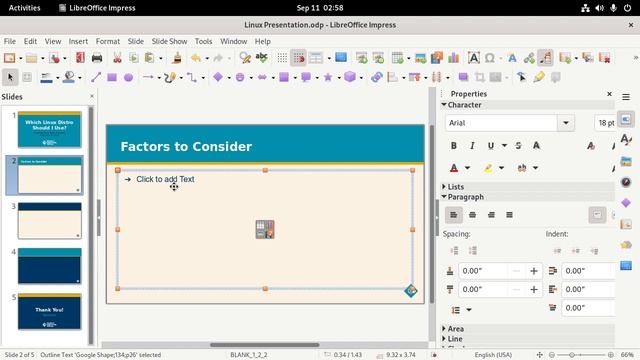Apply font color red A swatch
The height and width of the screenshot is (360, 640).
tap(454, 168)
